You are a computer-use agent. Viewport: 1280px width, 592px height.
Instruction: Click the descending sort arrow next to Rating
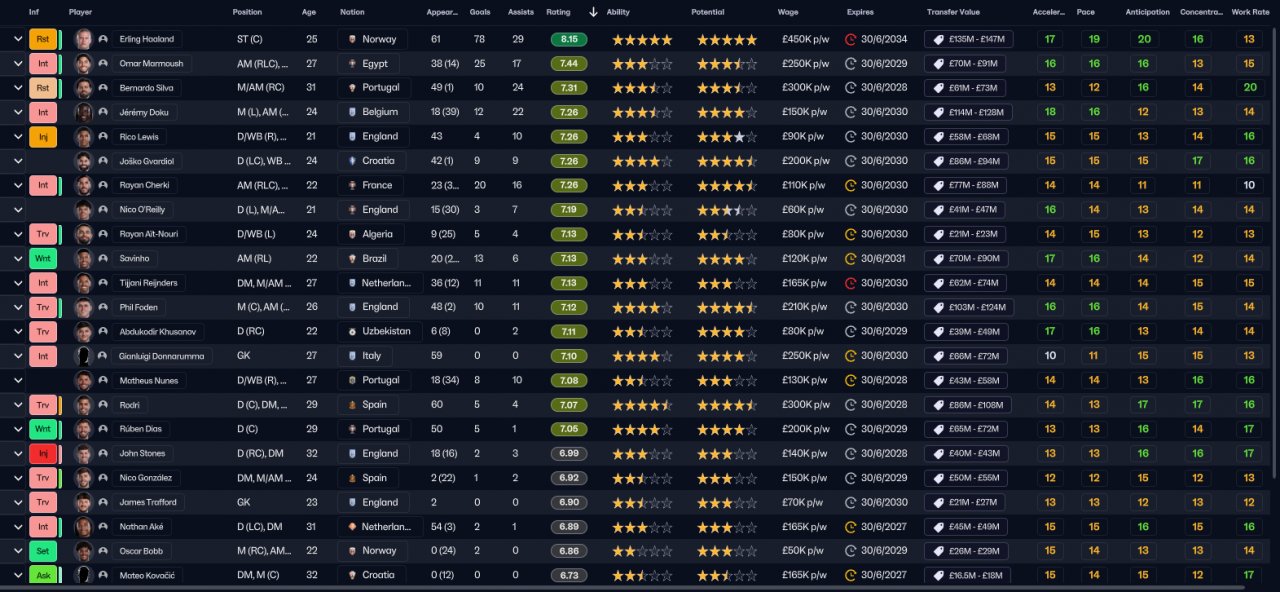[593, 12]
